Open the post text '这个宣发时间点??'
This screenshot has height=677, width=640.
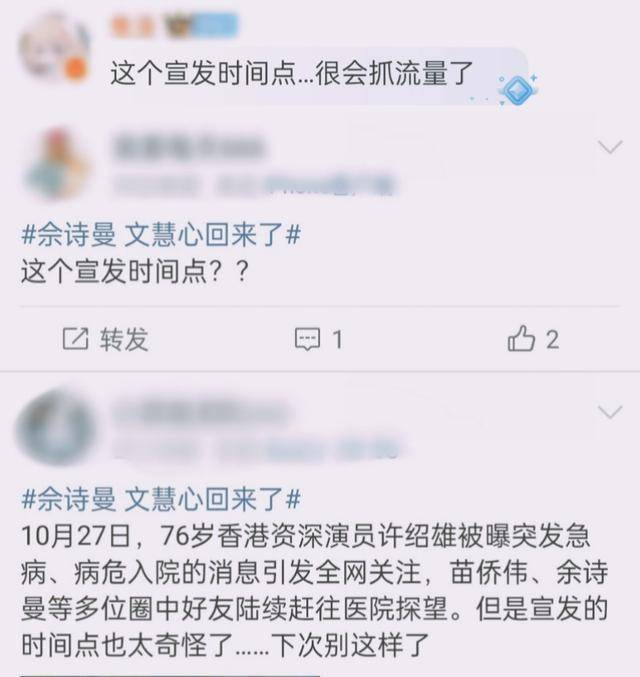135,272
